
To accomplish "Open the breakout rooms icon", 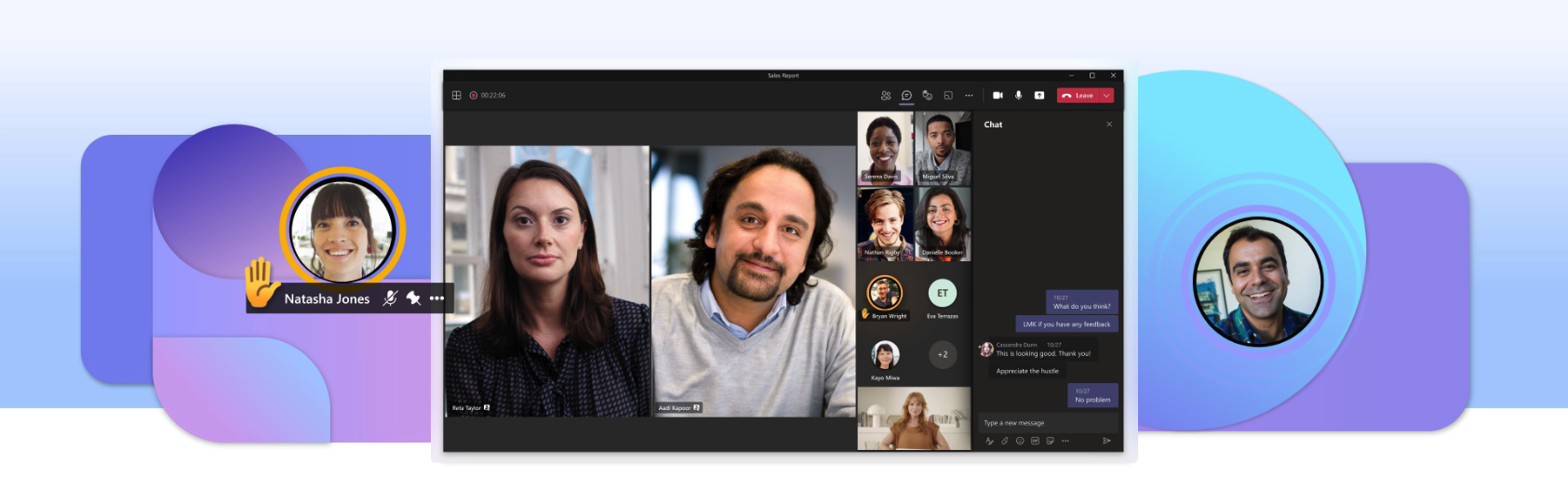I will [x=948, y=96].
